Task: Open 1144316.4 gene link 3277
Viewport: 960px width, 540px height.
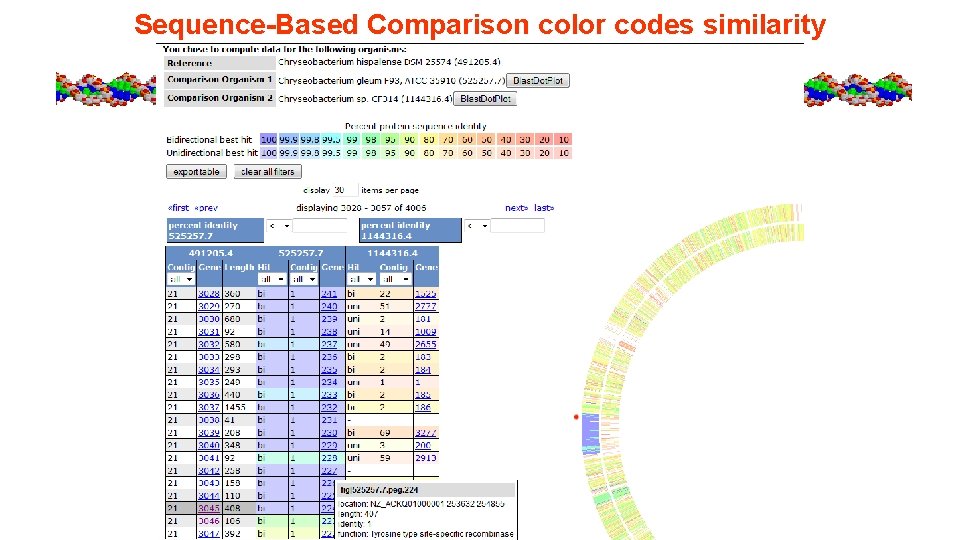Action: [x=426, y=433]
